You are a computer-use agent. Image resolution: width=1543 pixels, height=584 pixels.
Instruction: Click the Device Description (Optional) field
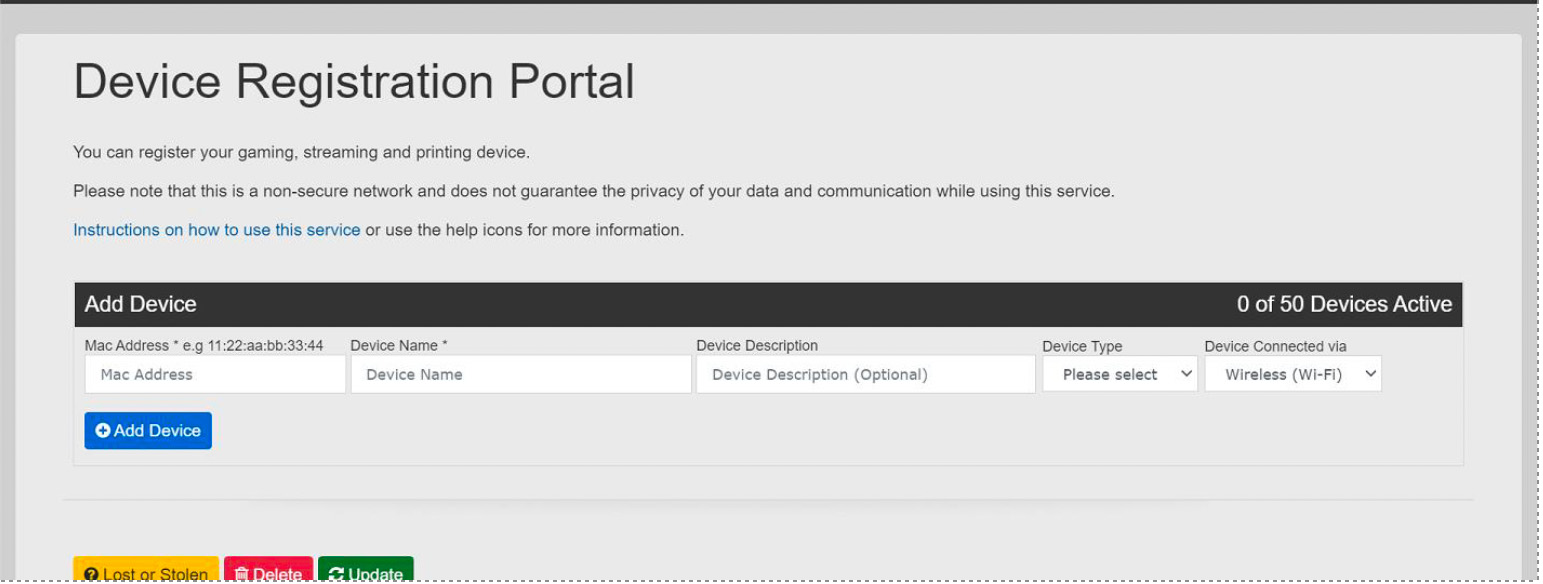(x=866, y=373)
